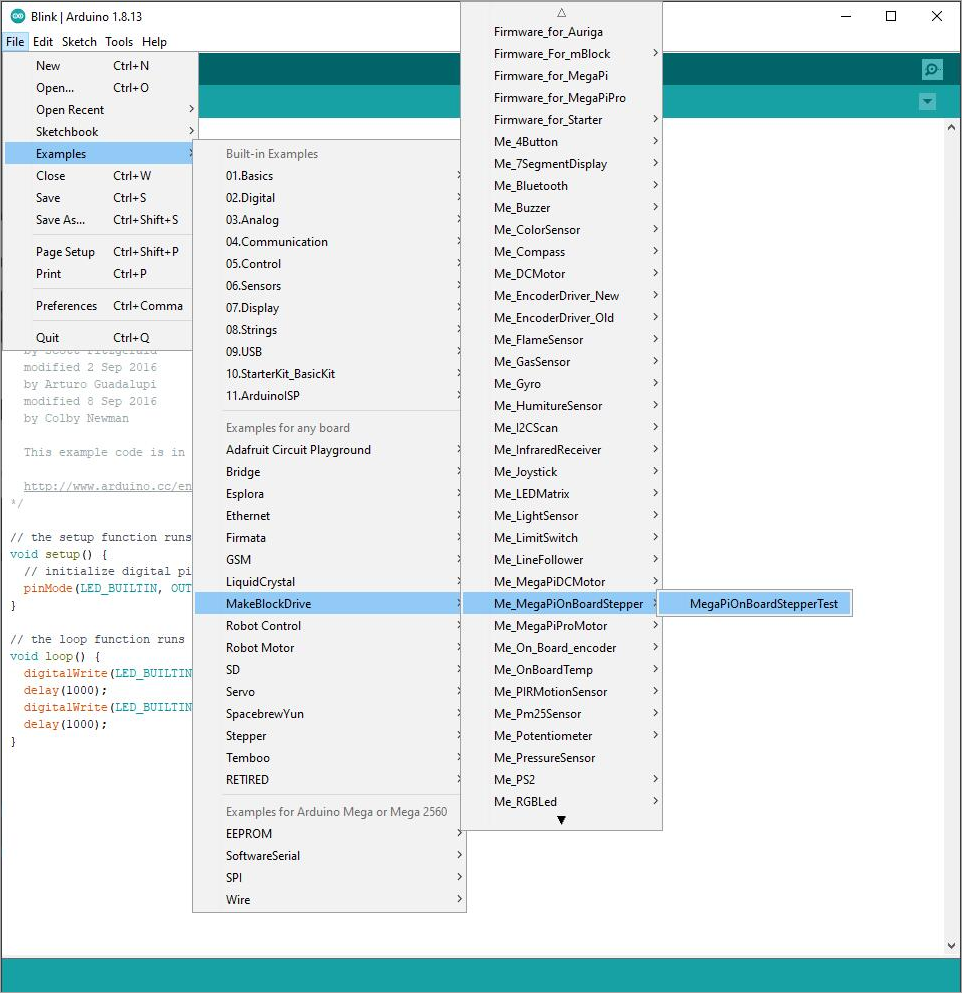Select 04.Communication examples
This screenshot has height=993, width=962.
point(276,241)
